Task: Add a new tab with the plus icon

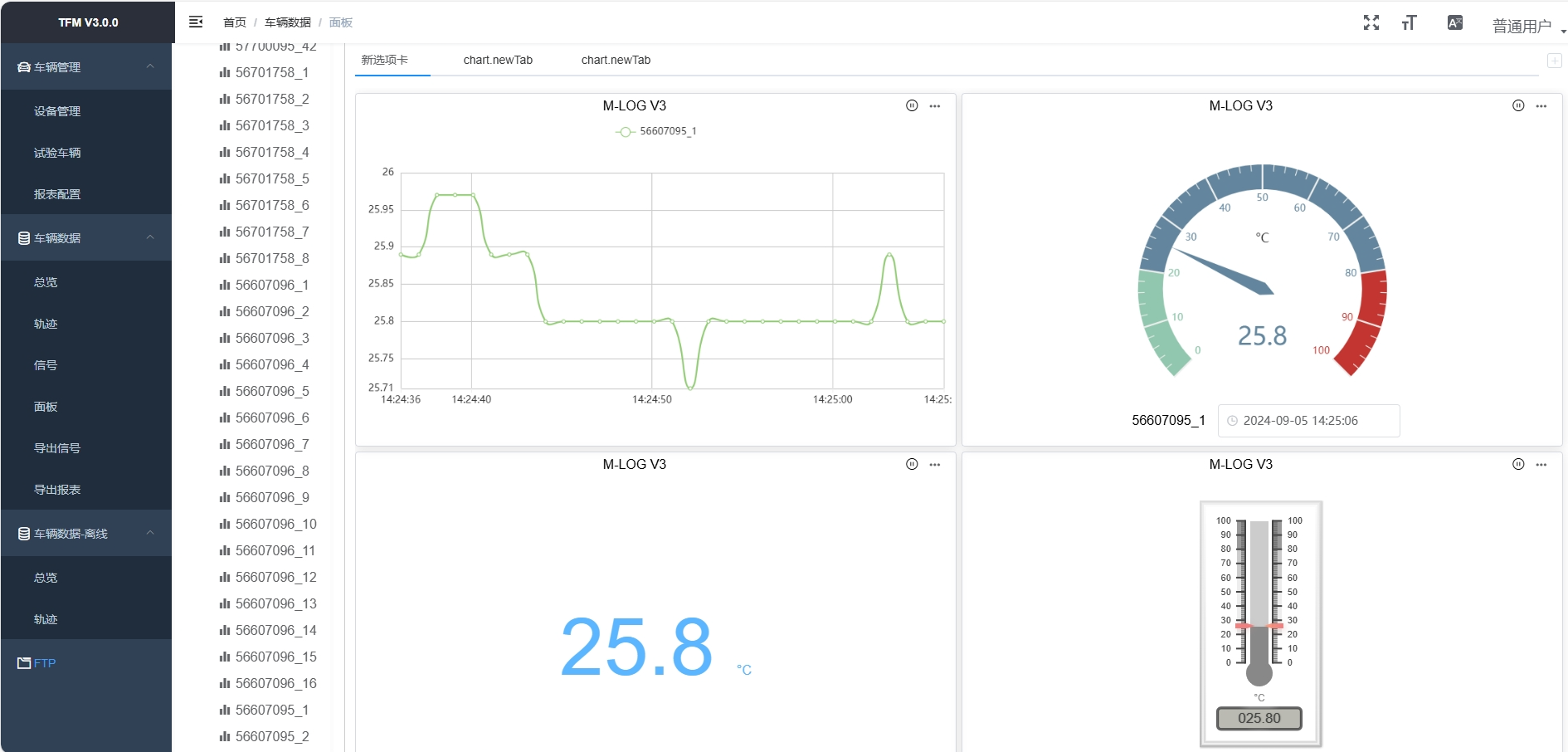Action: (x=1555, y=61)
